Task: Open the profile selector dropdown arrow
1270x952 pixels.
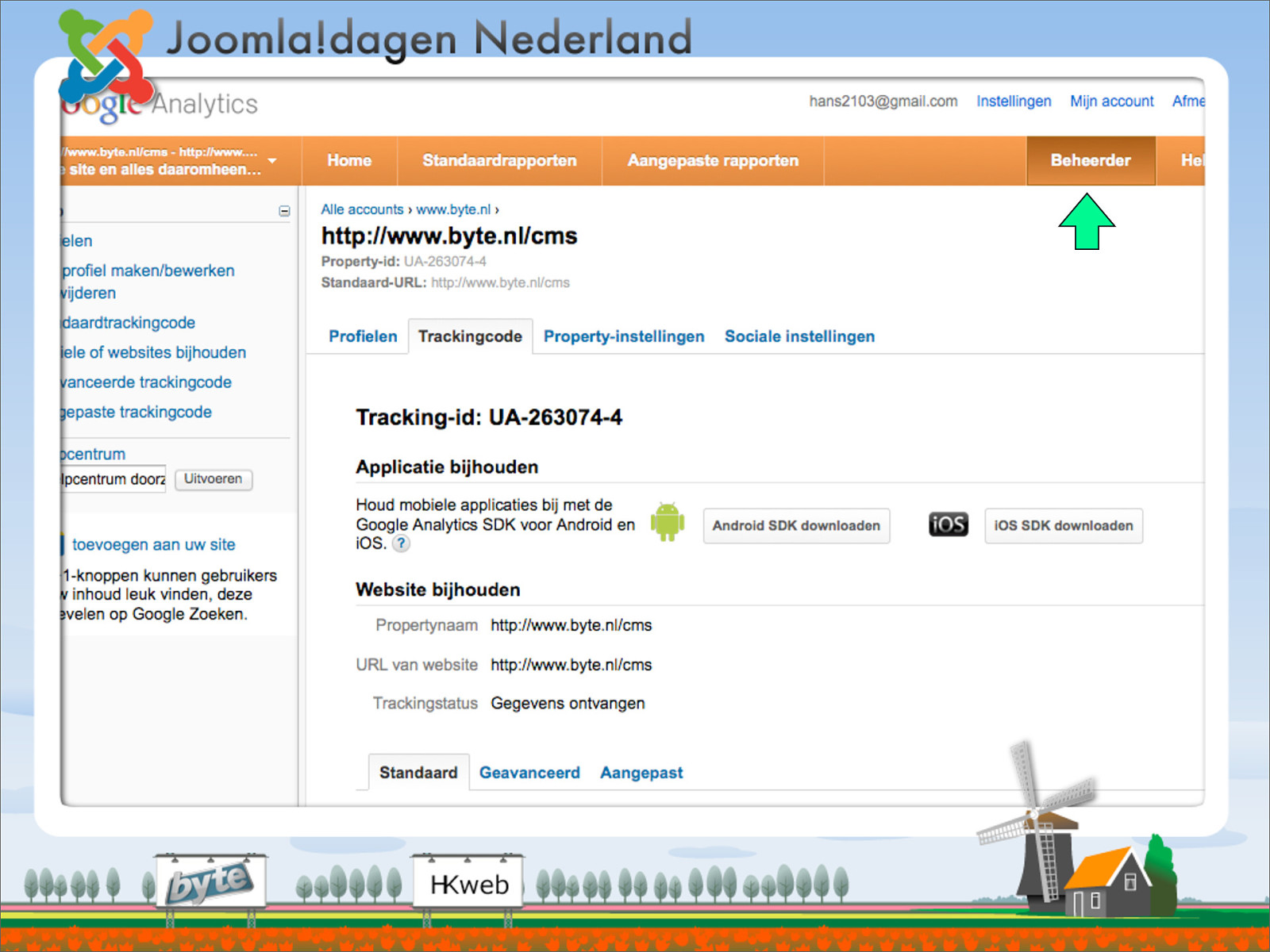Action: 272,160
